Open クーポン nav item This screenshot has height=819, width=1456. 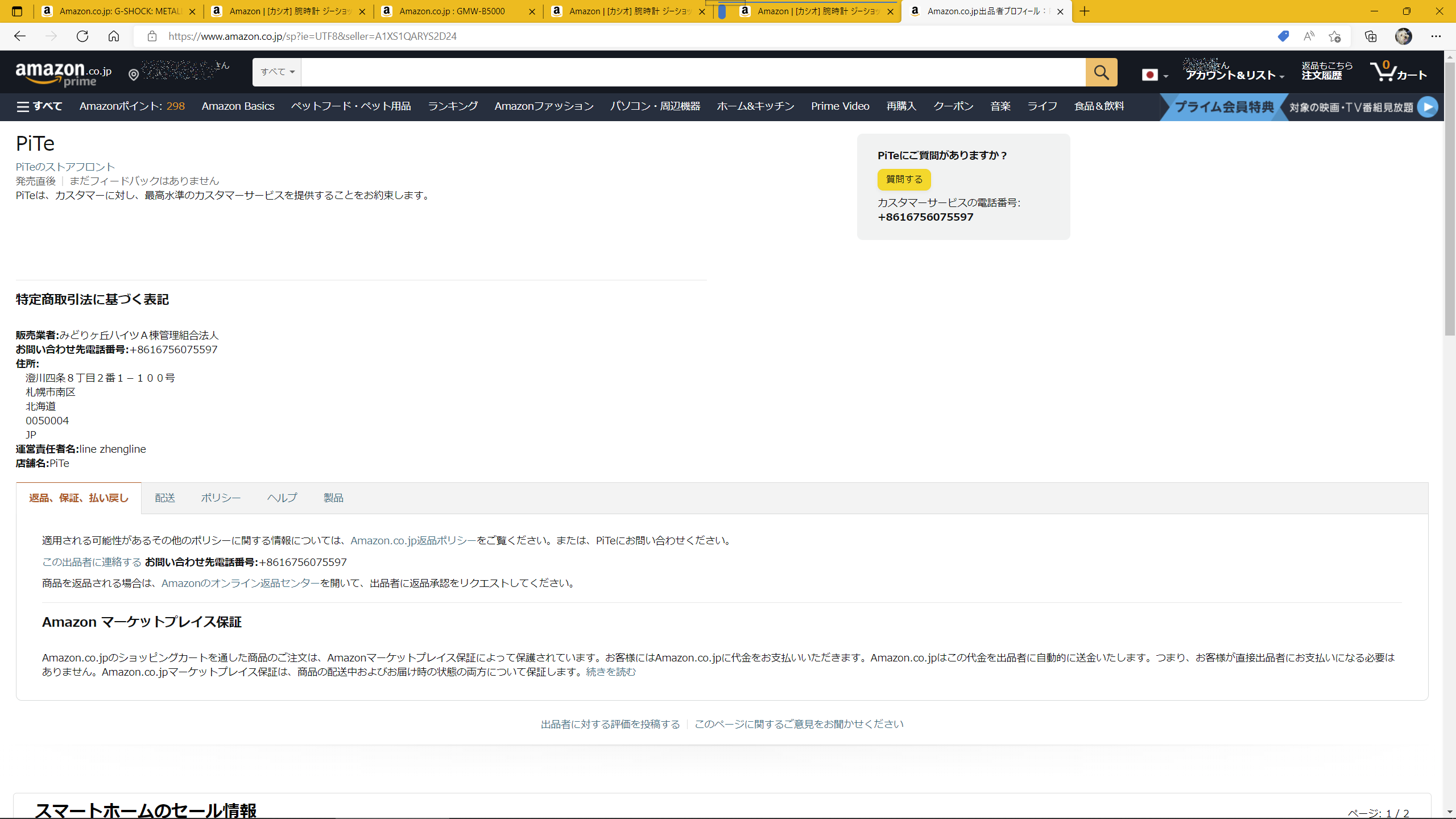(x=953, y=106)
